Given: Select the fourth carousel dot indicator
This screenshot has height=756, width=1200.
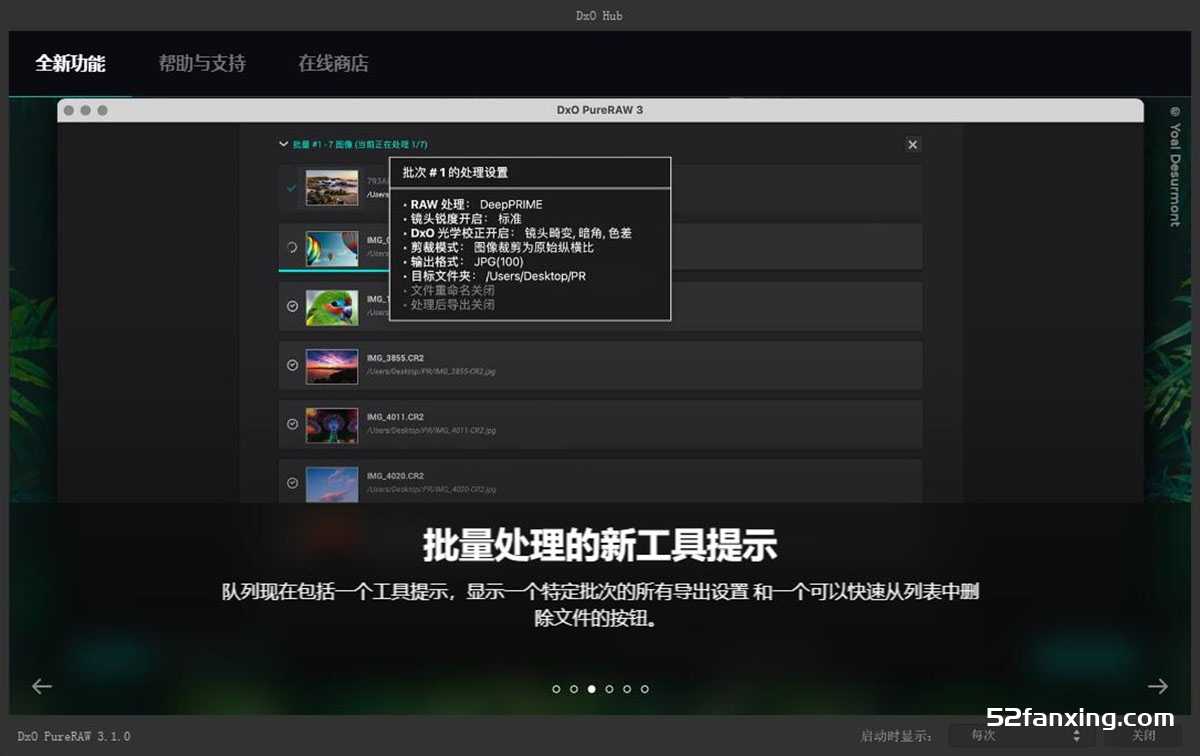Looking at the screenshot, I should (609, 689).
